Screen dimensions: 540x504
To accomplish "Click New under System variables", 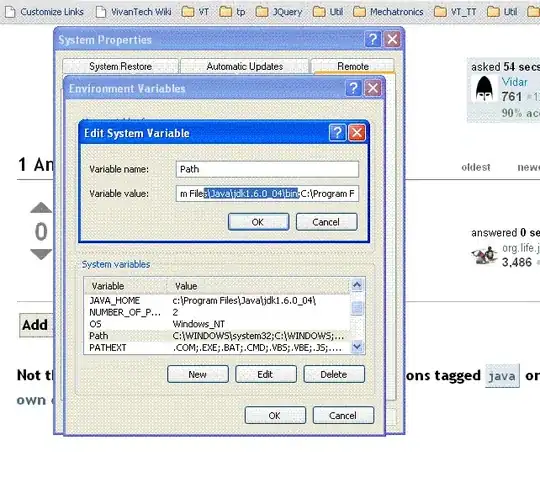I will [198, 374].
